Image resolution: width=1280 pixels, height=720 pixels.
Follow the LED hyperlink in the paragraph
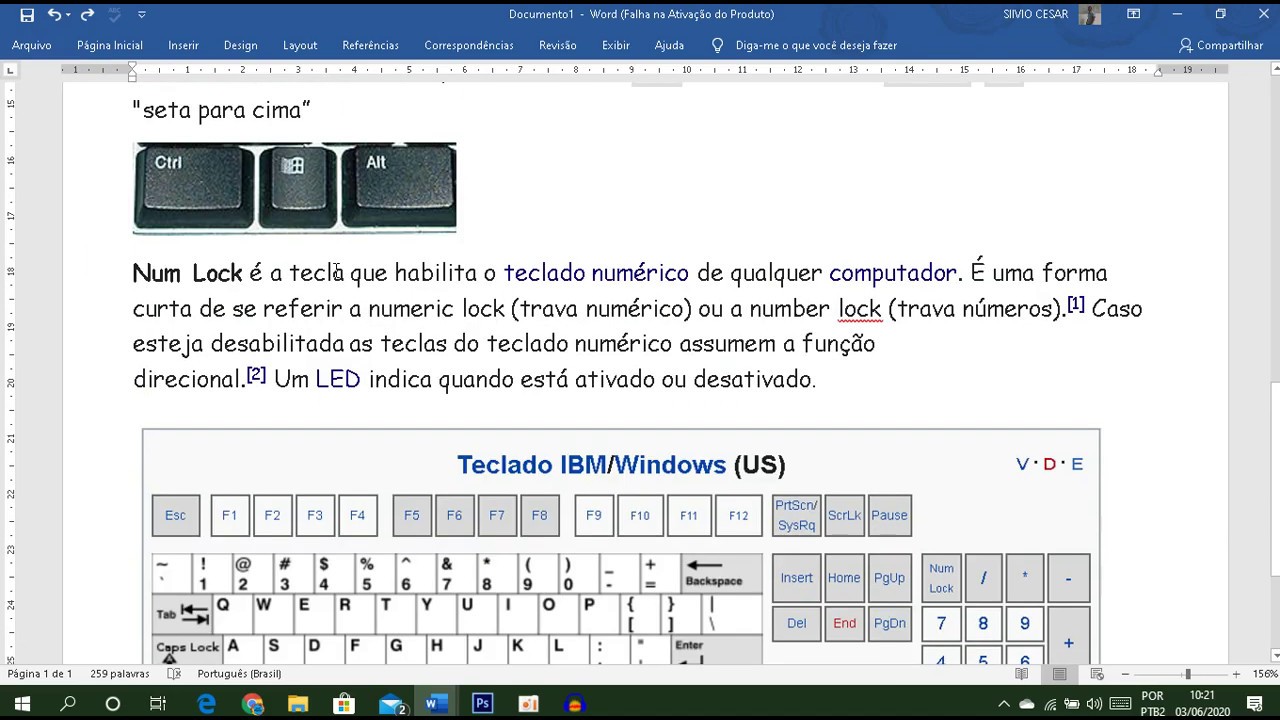tap(338, 379)
